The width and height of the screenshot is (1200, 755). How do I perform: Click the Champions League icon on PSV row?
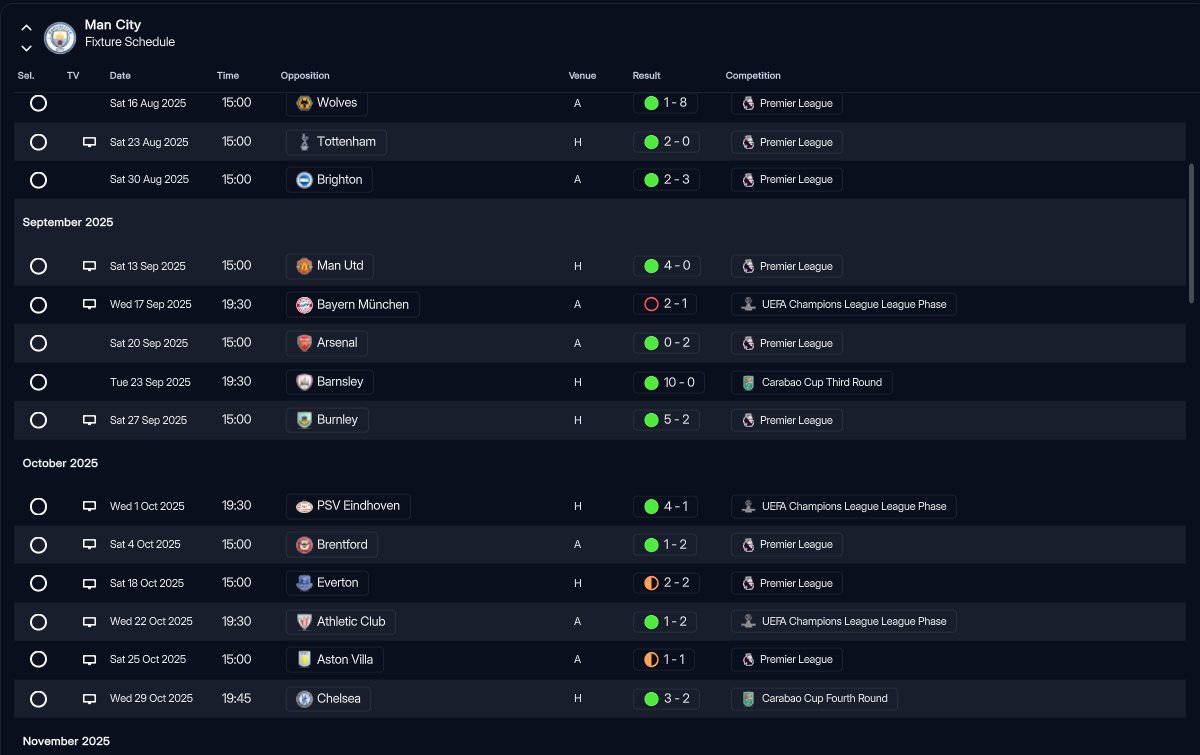point(748,506)
